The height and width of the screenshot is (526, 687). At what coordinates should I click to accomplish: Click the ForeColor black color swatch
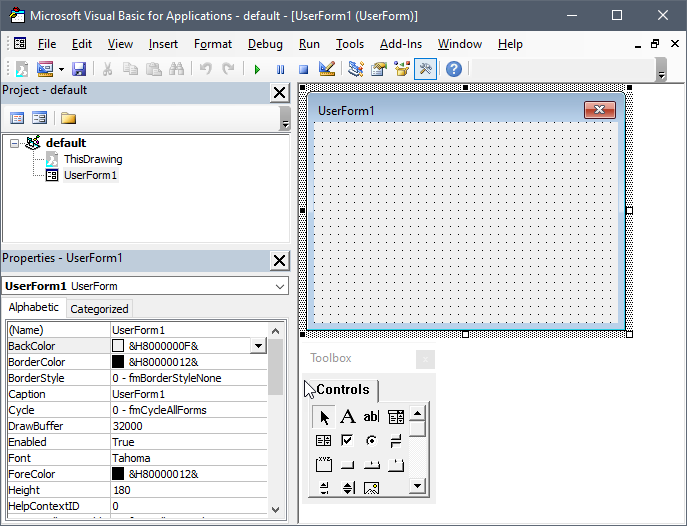click(118, 474)
